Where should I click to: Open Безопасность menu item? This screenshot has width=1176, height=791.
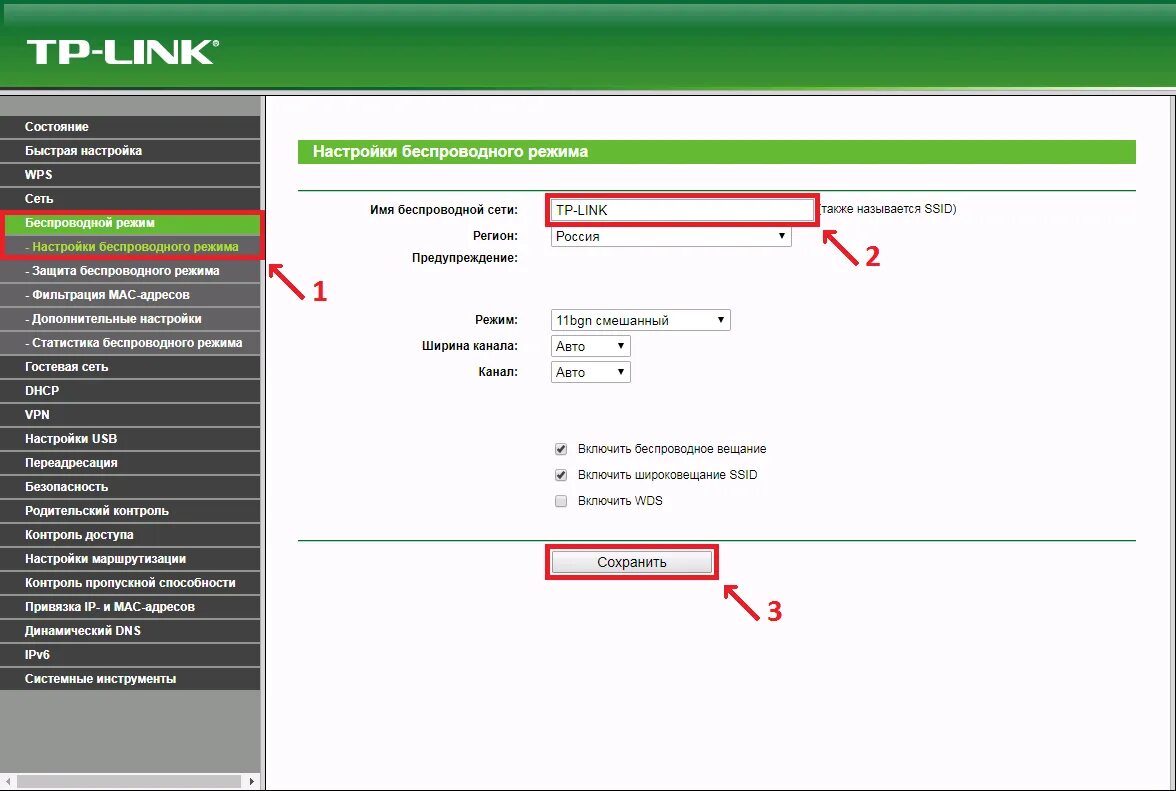point(130,487)
